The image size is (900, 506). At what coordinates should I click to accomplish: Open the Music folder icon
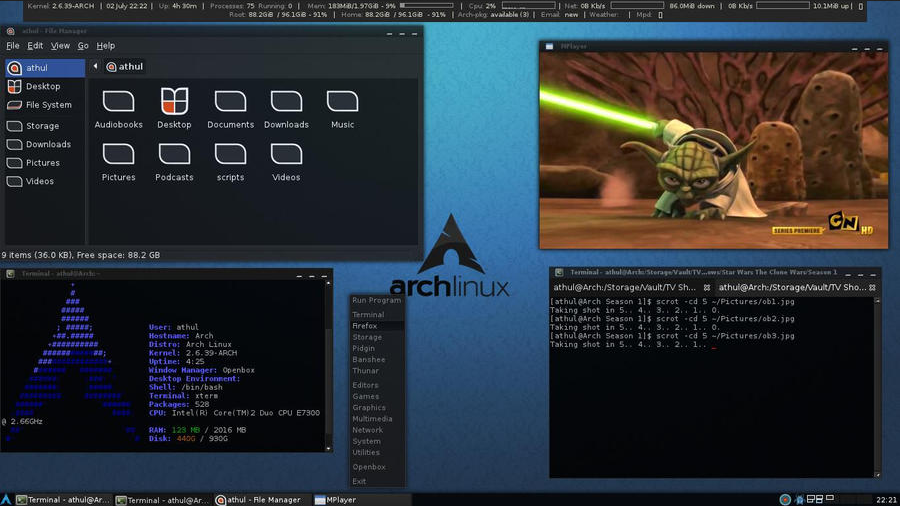pos(342,102)
